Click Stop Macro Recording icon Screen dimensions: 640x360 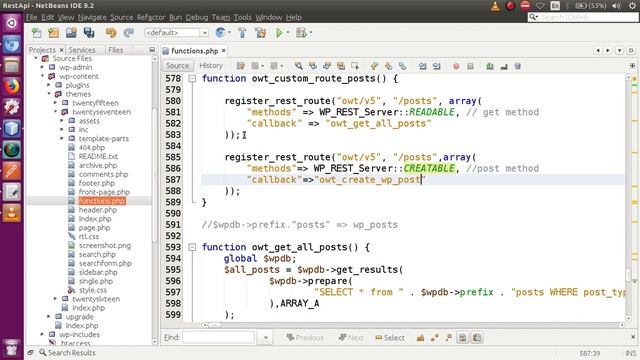470,66
